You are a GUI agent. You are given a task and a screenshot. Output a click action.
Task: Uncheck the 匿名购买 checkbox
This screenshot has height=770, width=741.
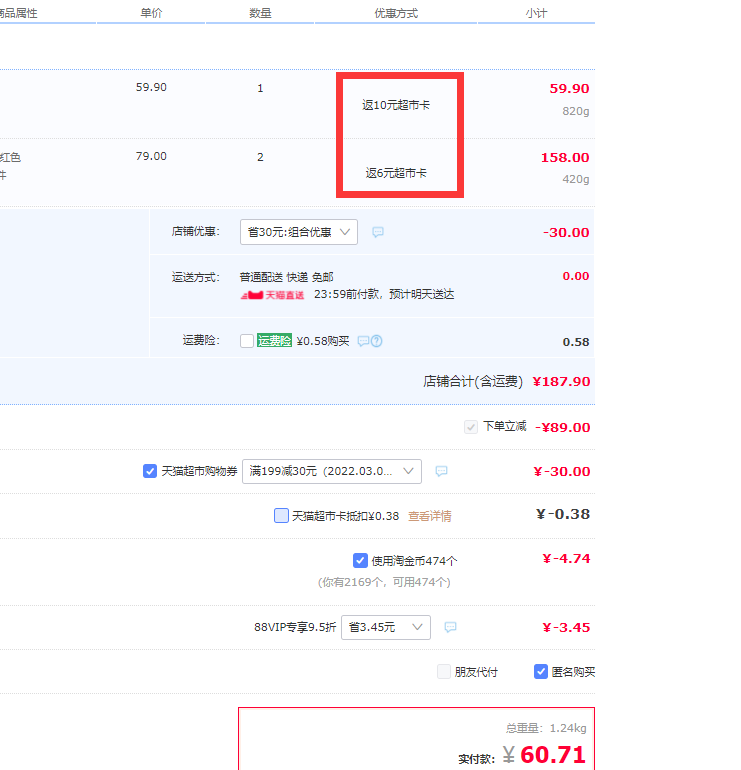coord(541,671)
